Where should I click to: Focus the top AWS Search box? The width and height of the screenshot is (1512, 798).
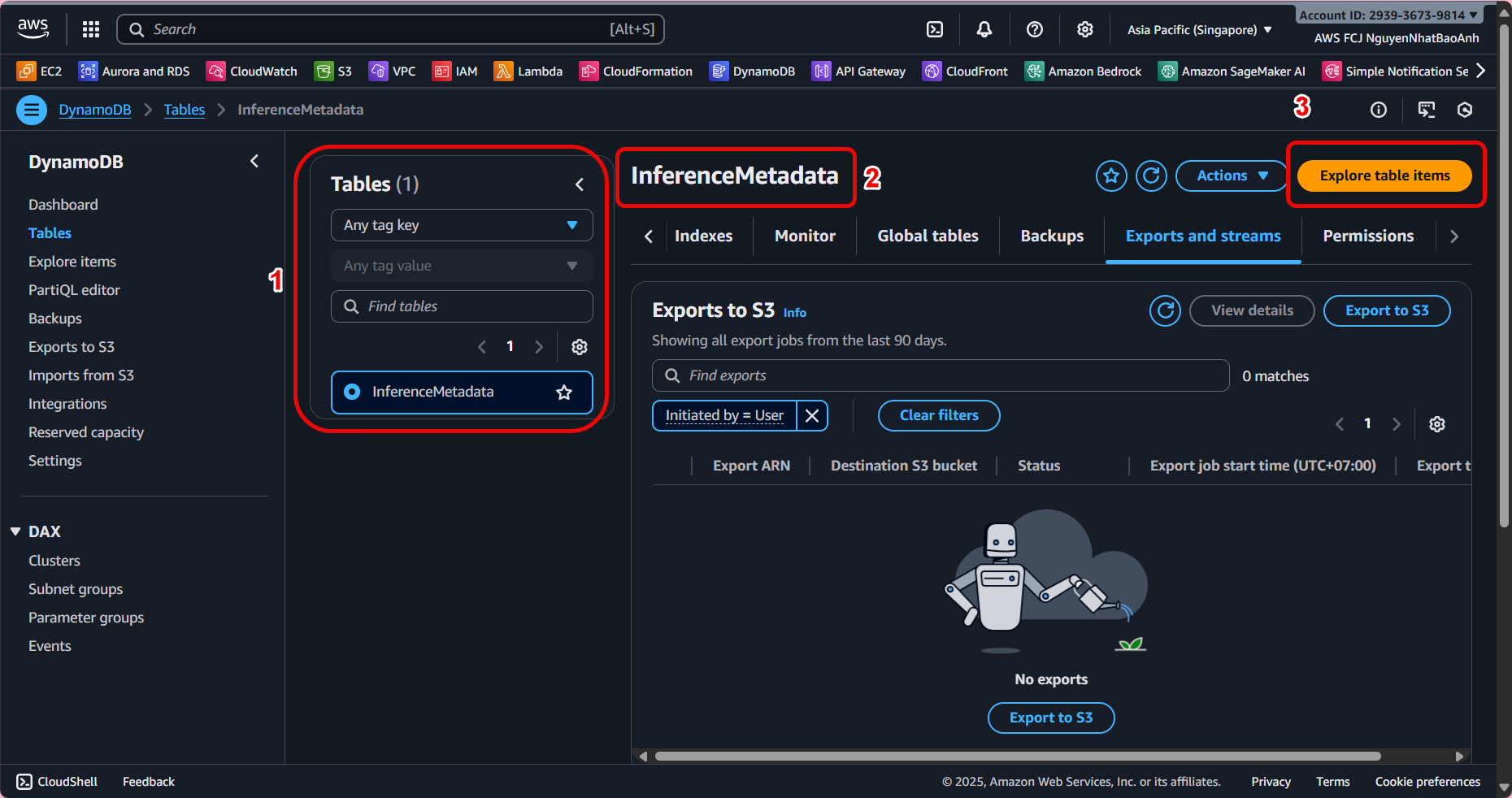coord(391,29)
